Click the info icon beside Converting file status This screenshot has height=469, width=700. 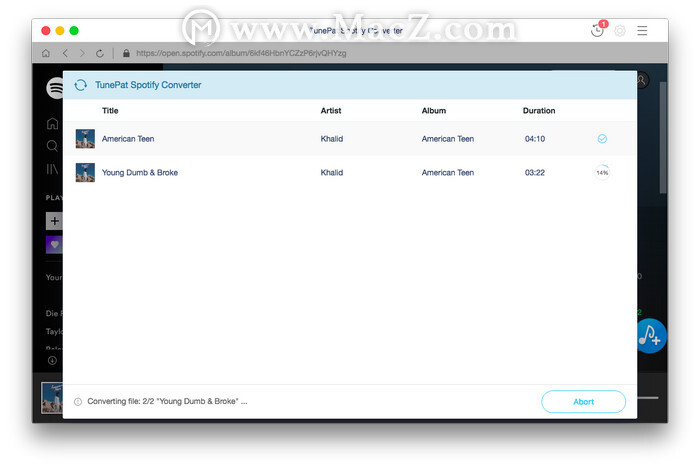tap(78, 402)
